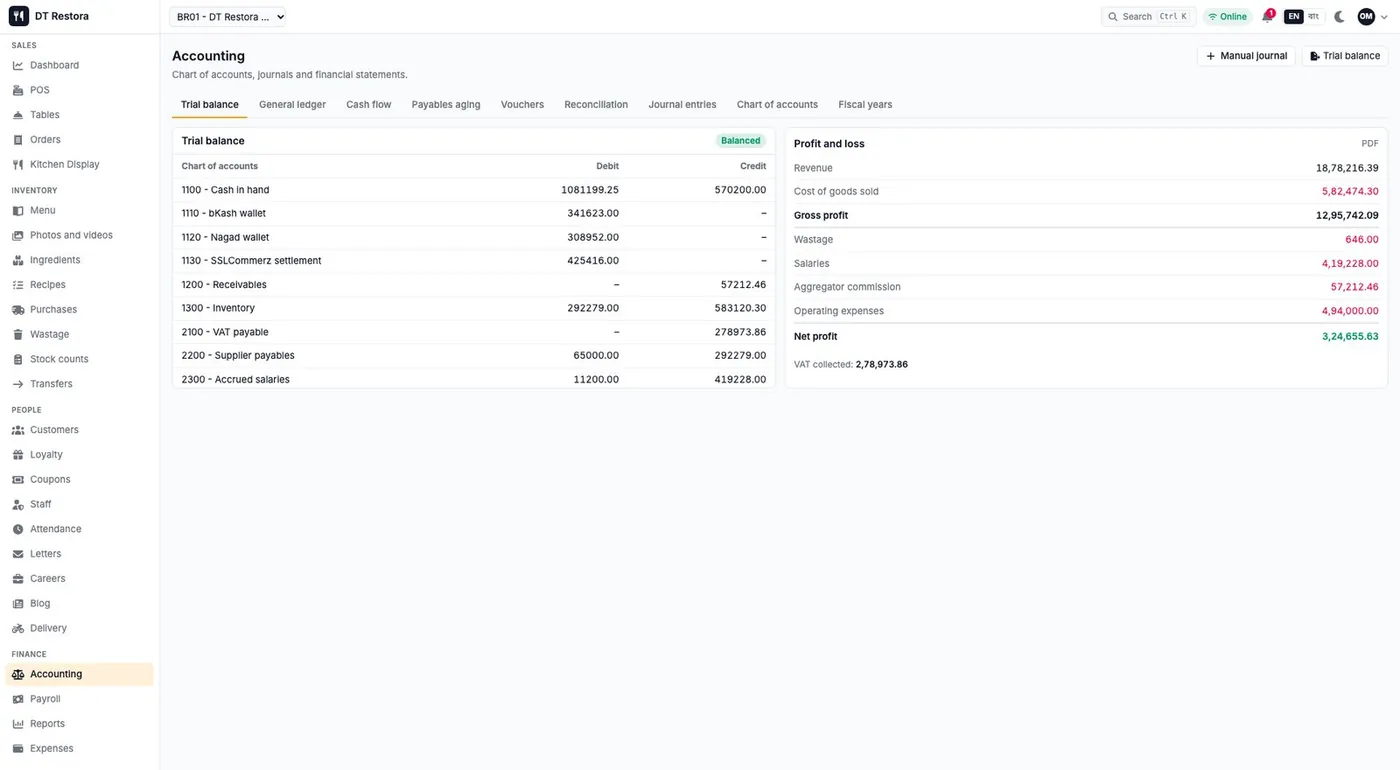Select the 1130 - SSLCommerz settlement row
This screenshot has width=1400, height=770.
(474, 261)
